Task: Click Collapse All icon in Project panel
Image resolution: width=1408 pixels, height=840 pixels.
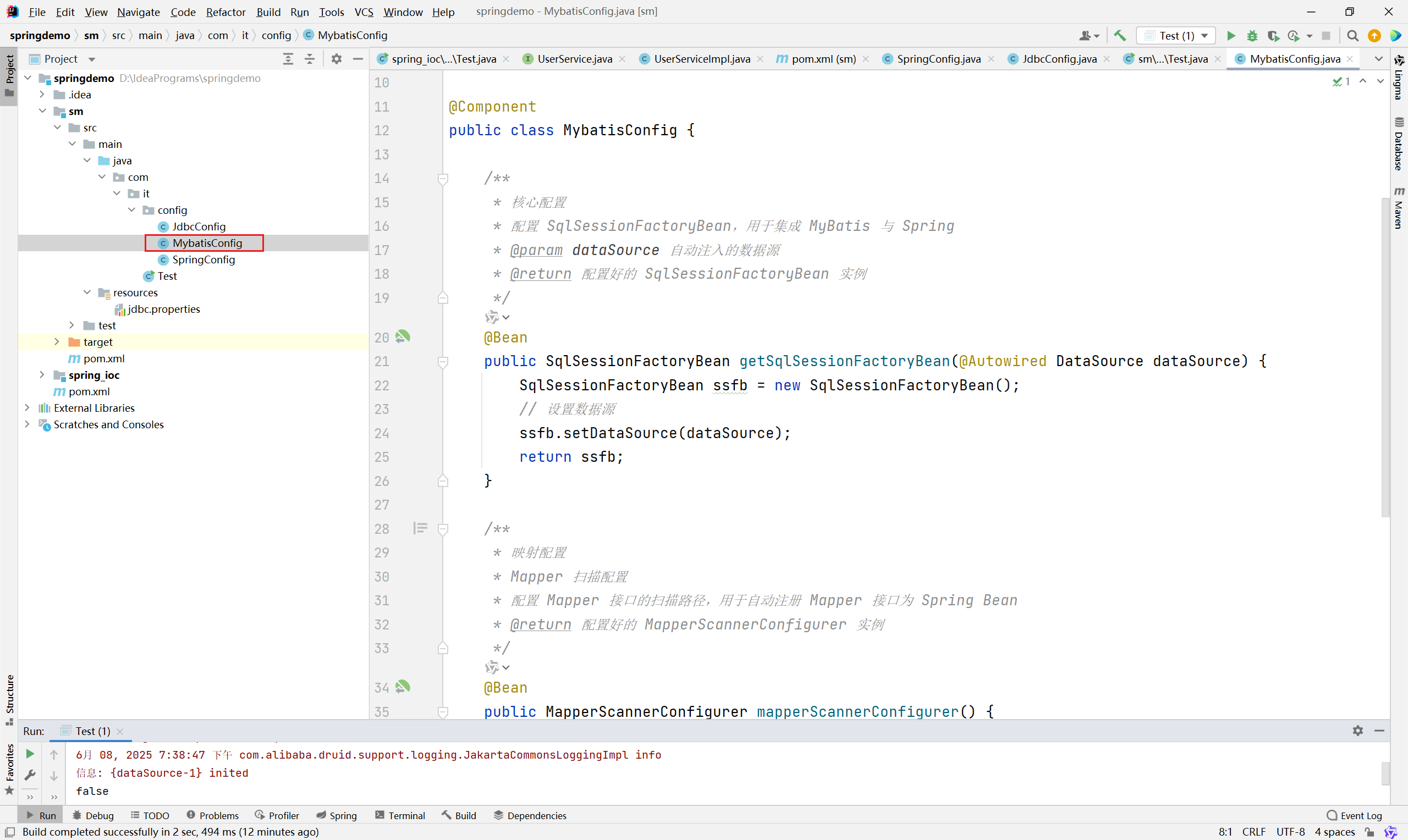Action: (310, 59)
